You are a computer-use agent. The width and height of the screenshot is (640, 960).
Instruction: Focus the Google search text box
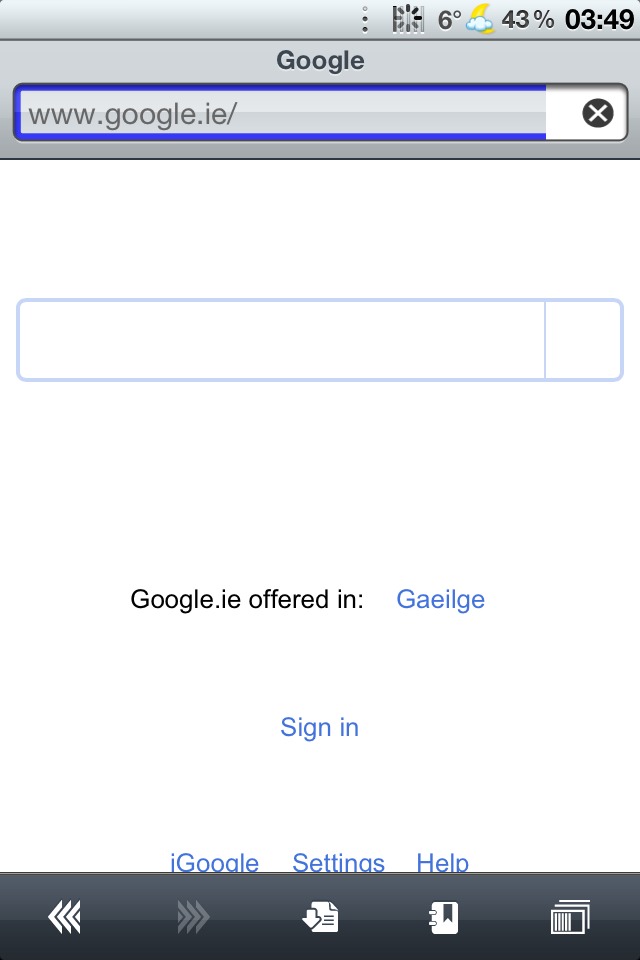[x=282, y=340]
